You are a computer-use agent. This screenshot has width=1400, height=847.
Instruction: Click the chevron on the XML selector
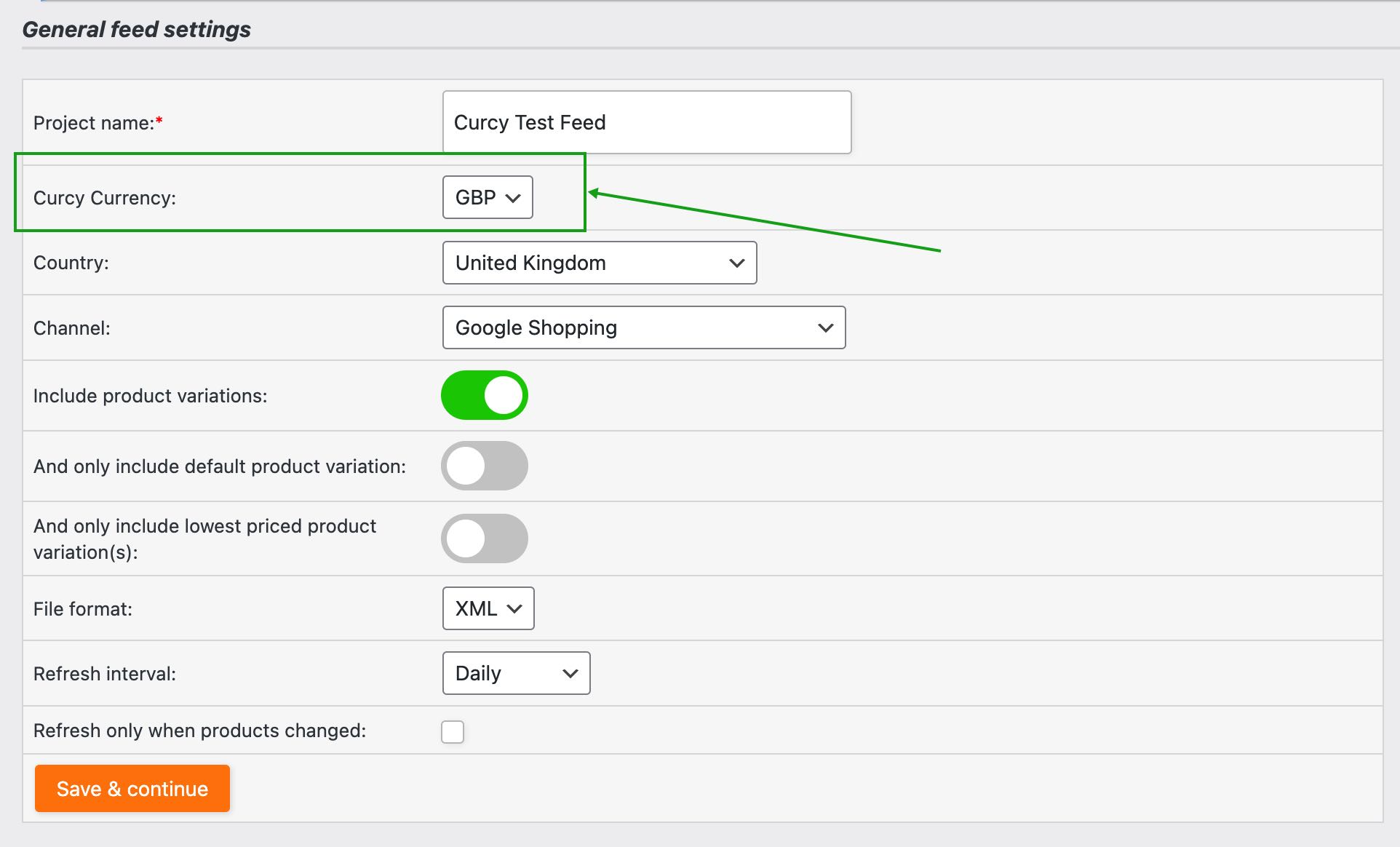(514, 608)
